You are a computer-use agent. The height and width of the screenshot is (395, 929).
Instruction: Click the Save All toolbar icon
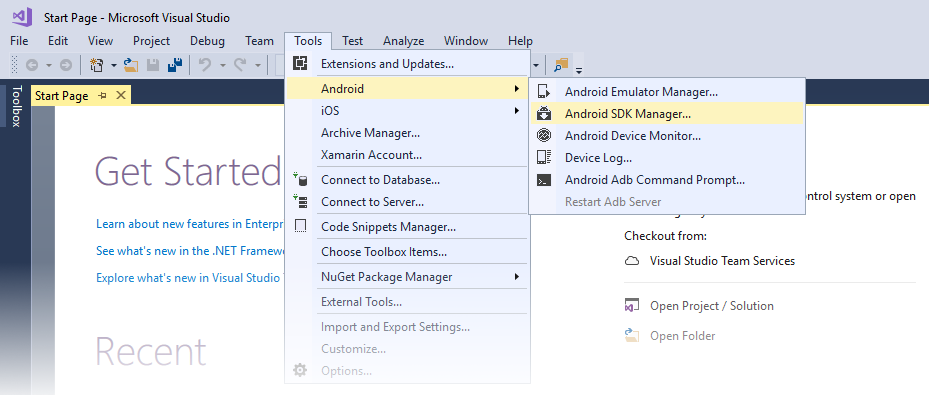175,65
